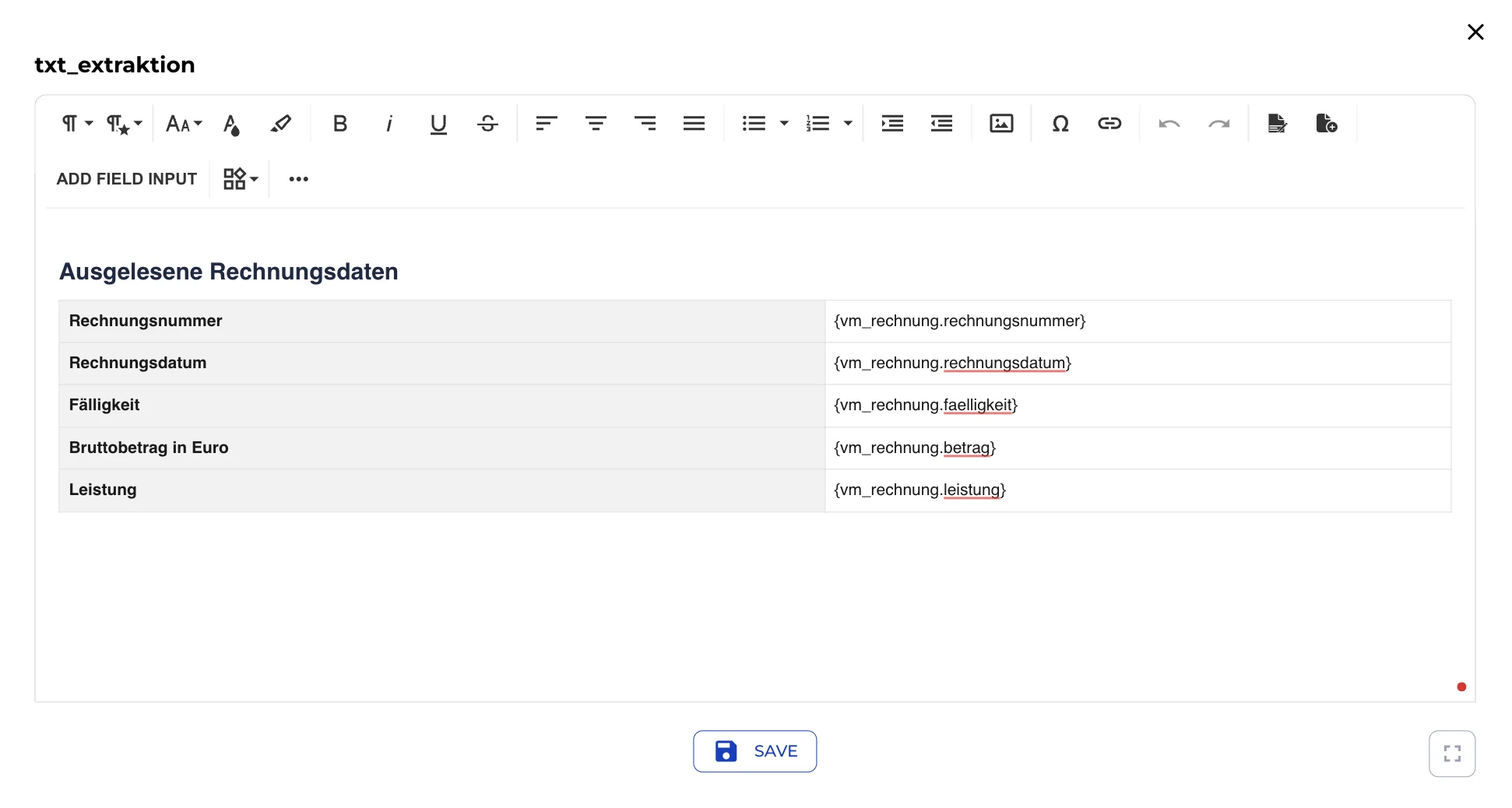Click the {vm_rechnung.rechnungsdatum} placeholder

coord(952,363)
